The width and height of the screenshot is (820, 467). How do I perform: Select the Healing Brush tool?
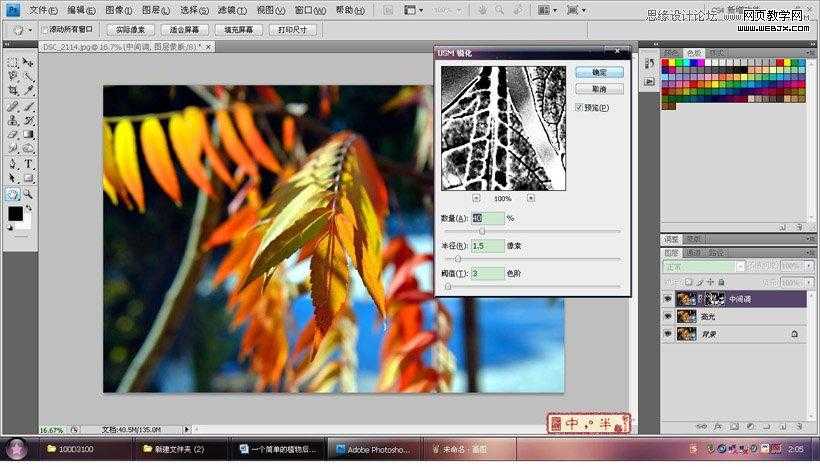click(13, 106)
